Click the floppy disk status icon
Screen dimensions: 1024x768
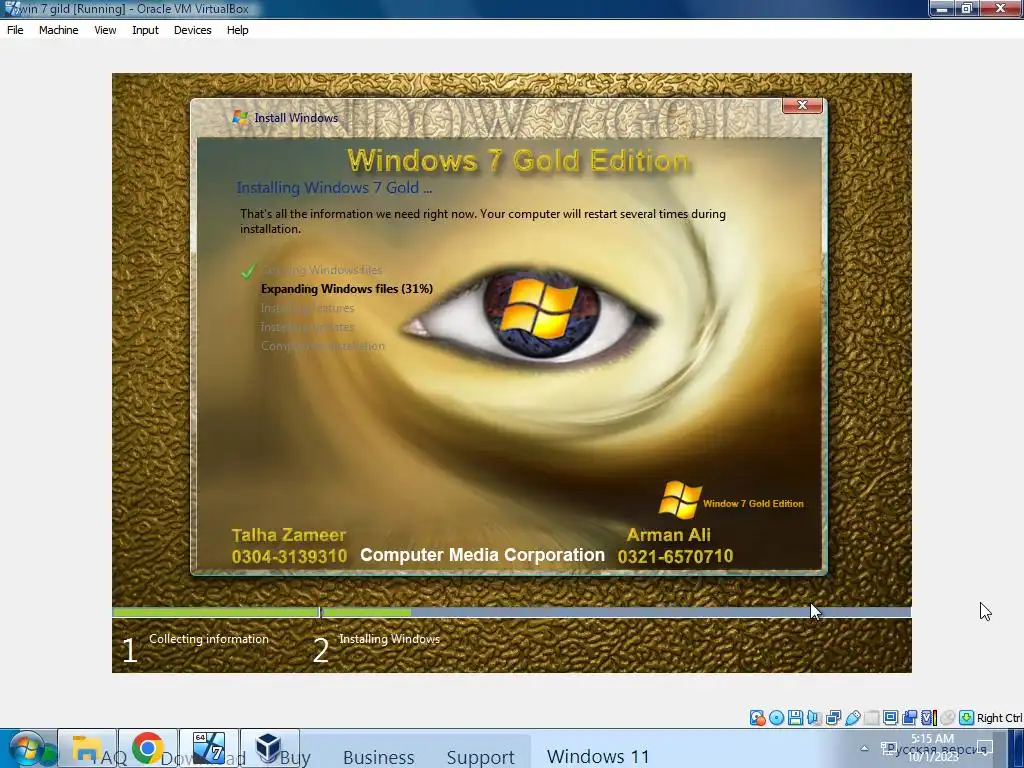(795, 718)
